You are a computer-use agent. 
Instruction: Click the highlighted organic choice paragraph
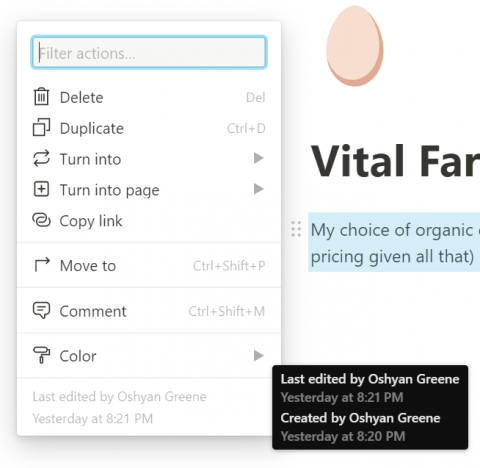coord(394,242)
